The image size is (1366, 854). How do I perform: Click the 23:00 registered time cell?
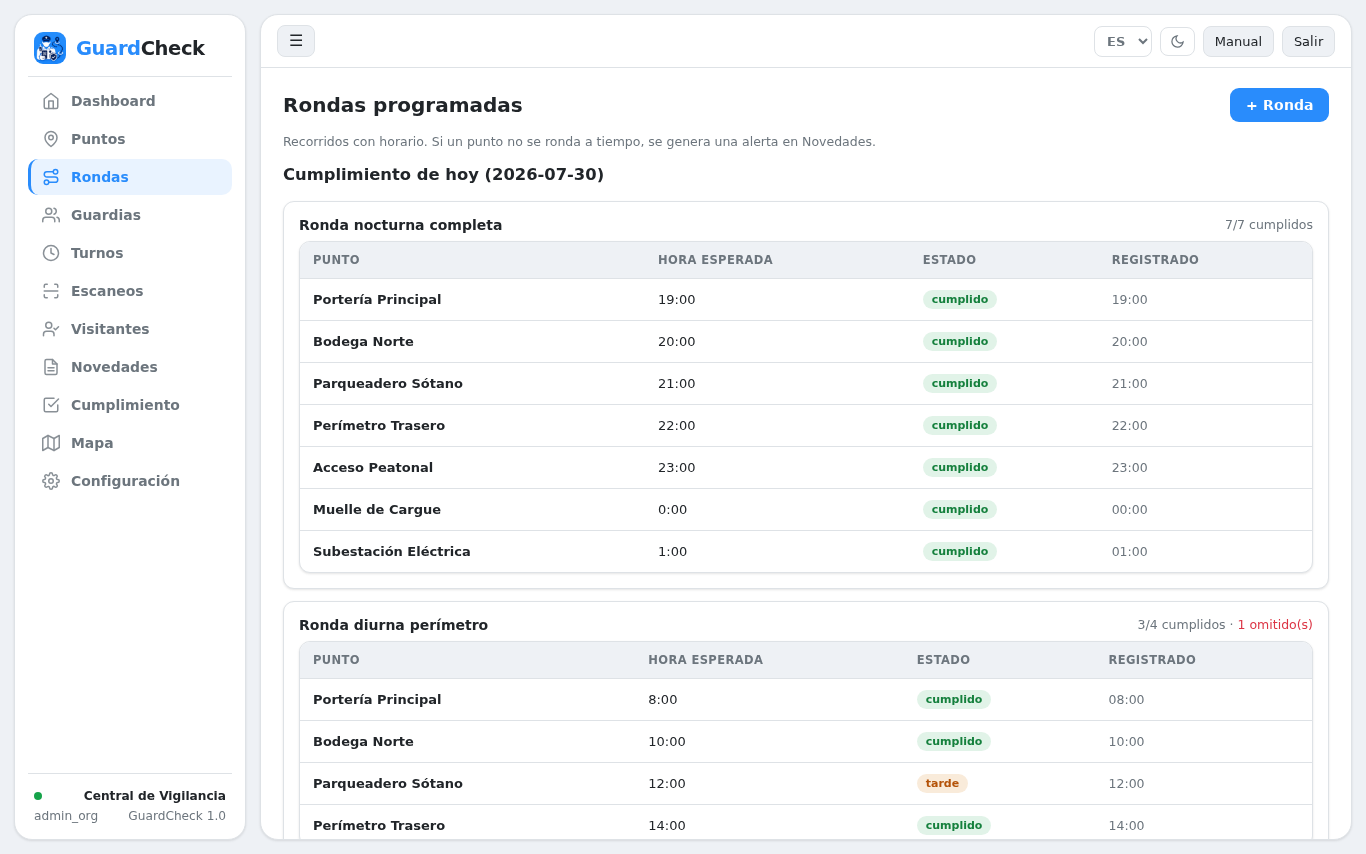1130,467
